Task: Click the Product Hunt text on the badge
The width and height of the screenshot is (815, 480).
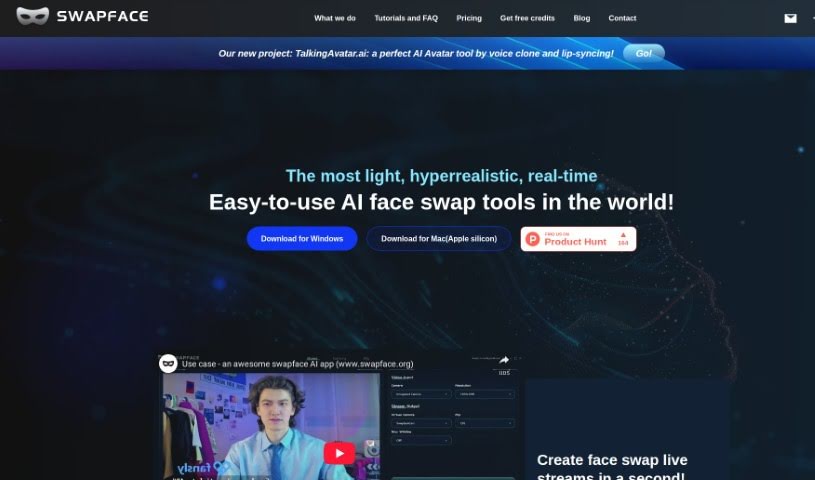Action: point(575,242)
